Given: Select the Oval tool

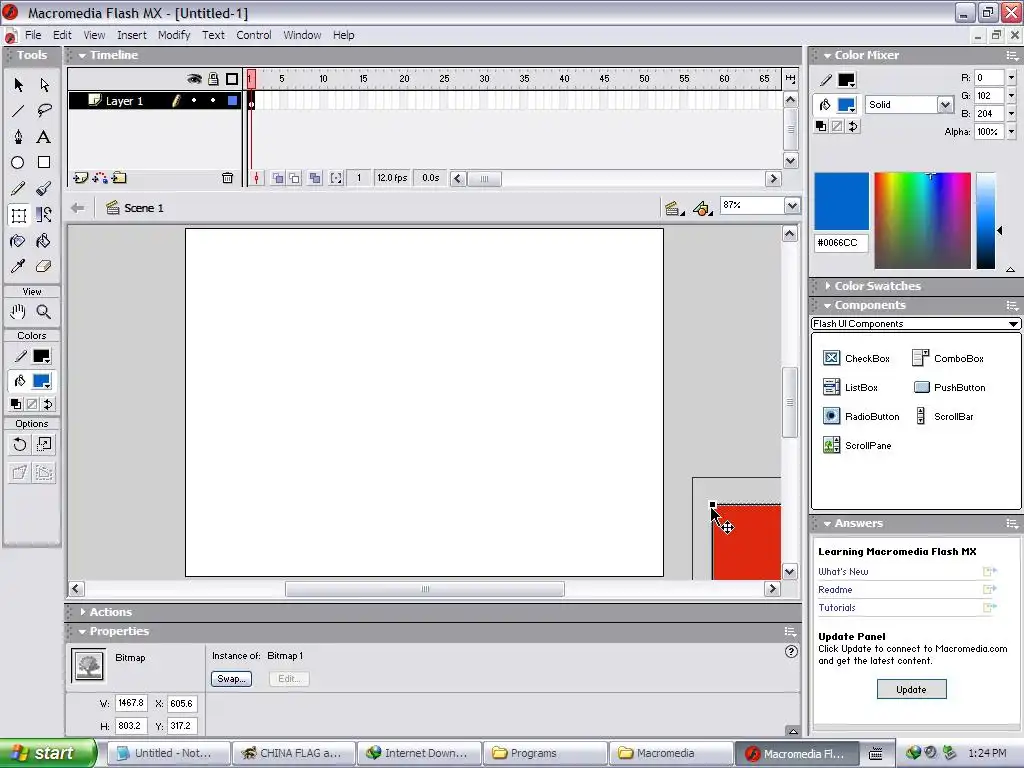Looking at the screenshot, I should click(x=18, y=163).
